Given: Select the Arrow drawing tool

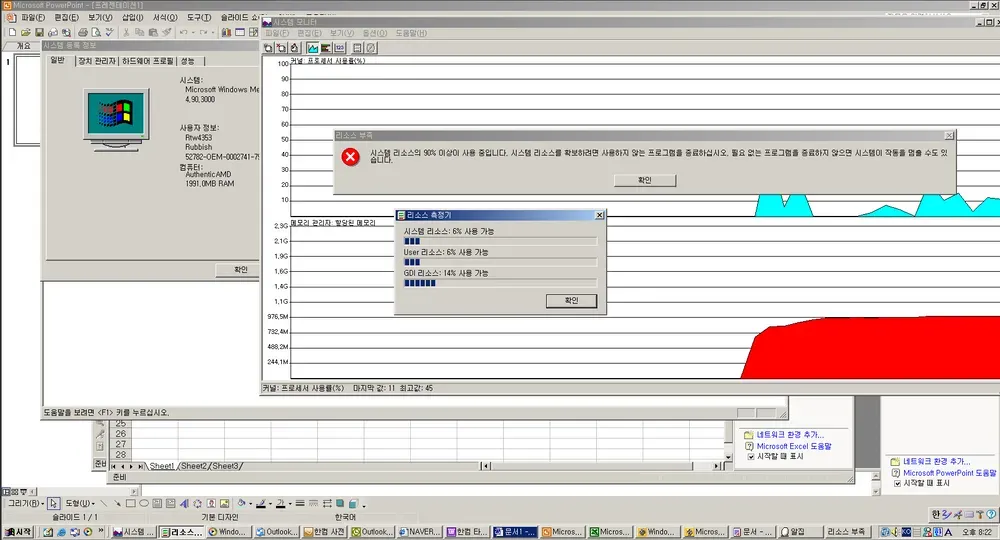Looking at the screenshot, I should (117, 504).
